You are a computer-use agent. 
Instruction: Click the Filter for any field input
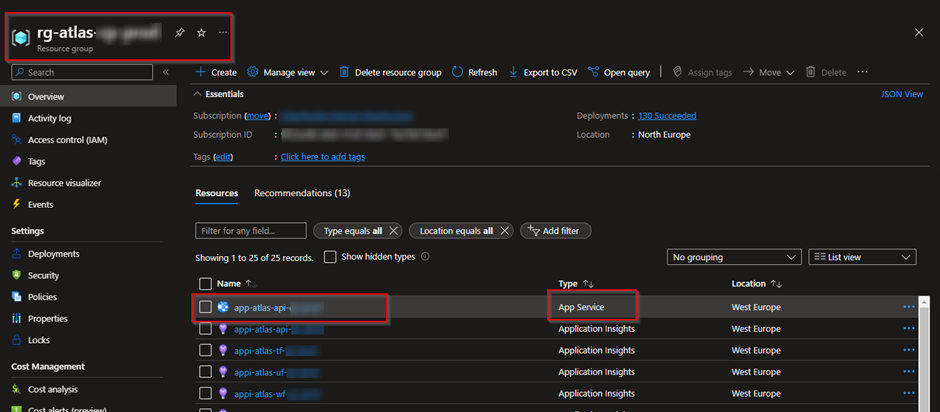tap(251, 231)
